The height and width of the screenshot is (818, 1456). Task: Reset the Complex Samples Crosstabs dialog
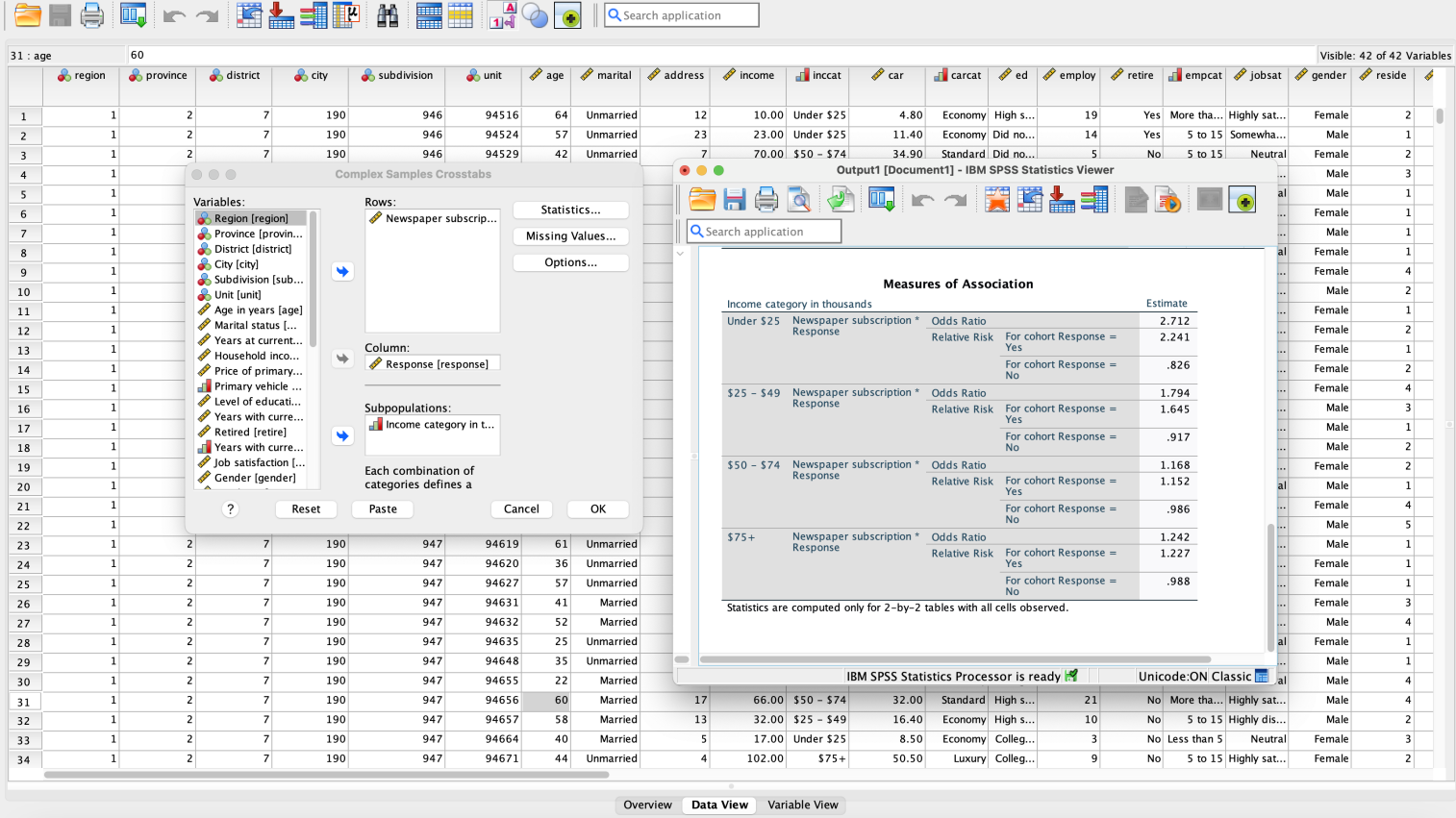pos(306,509)
